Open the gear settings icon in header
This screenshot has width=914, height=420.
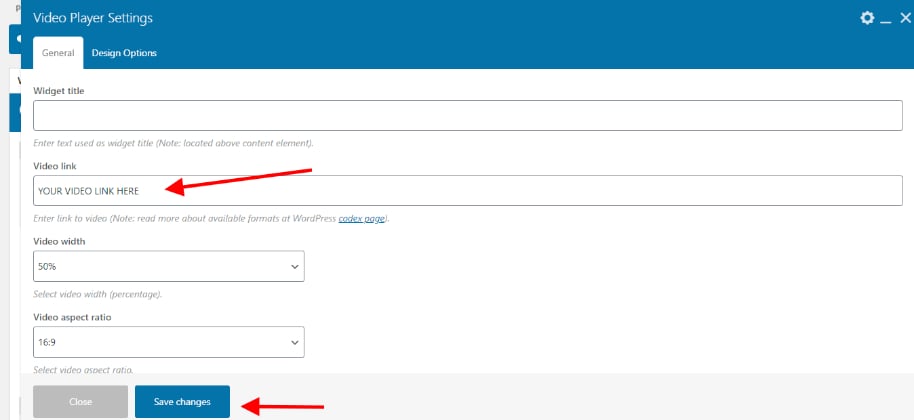coord(867,18)
